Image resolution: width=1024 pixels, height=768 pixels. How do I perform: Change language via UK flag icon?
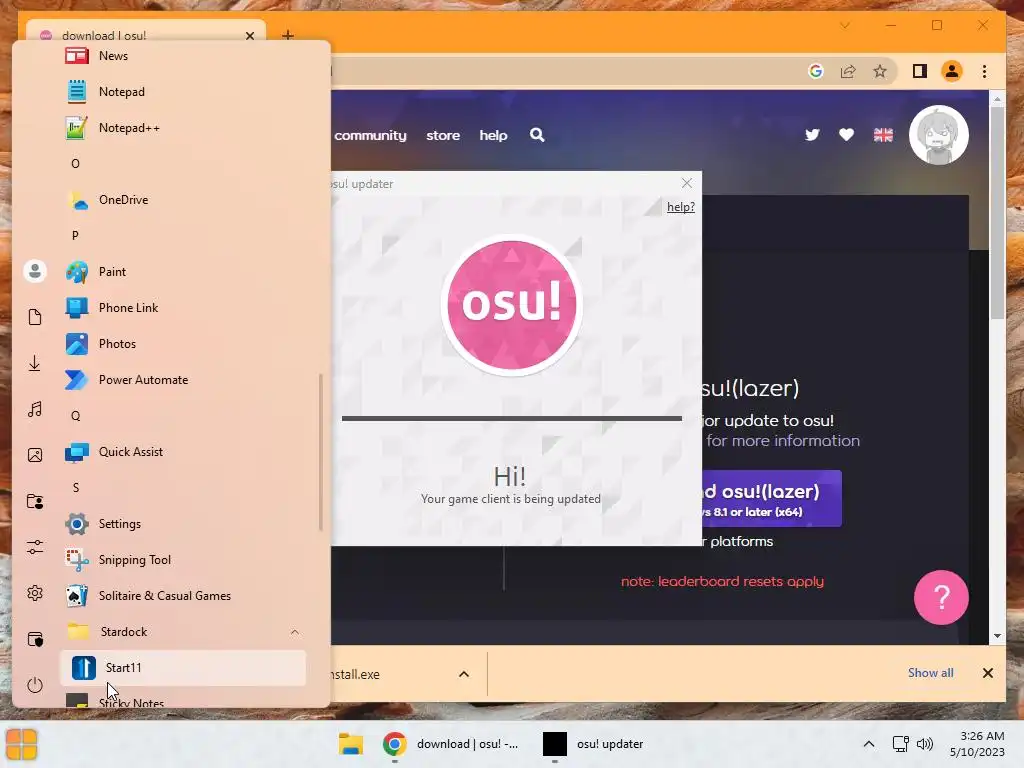pyautogui.click(x=883, y=135)
